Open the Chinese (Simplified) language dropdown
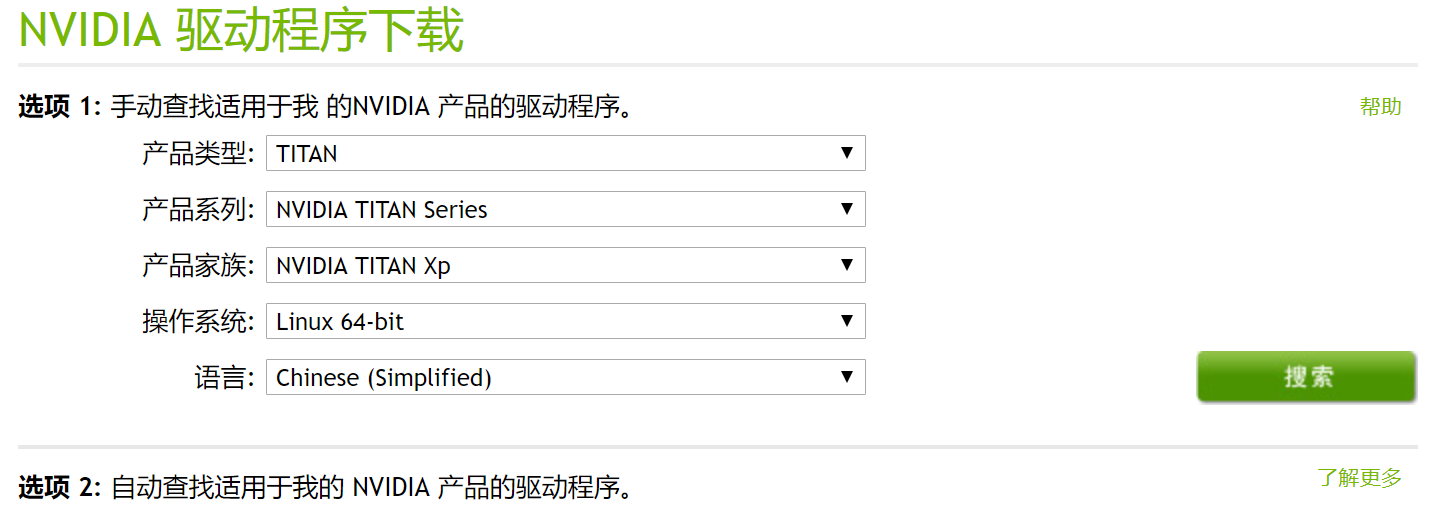Viewport: 1432px width, 519px height. point(565,378)
